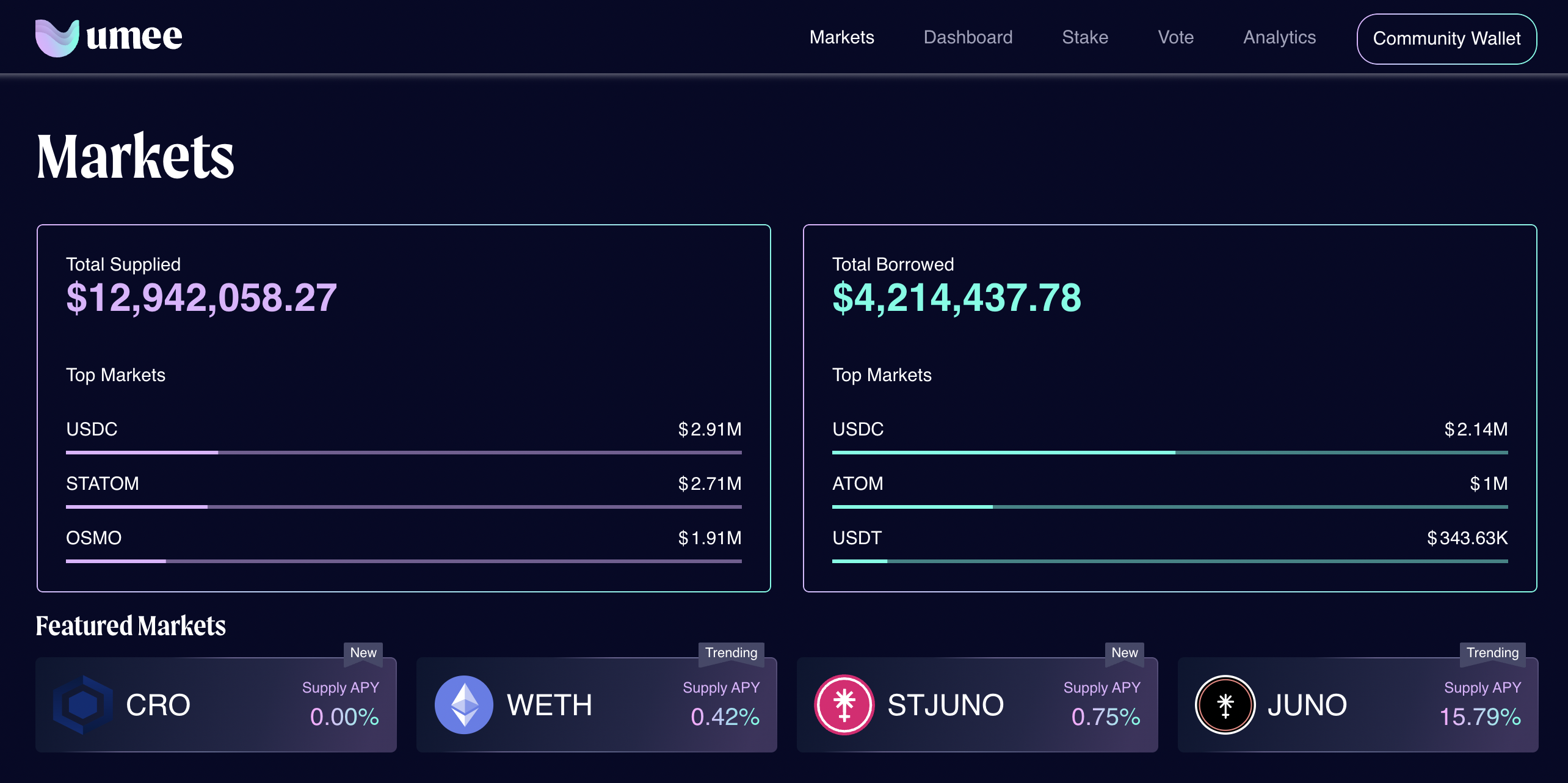Go to the Dashboard page
This screenshot has height=783, width=1568.
968,37
